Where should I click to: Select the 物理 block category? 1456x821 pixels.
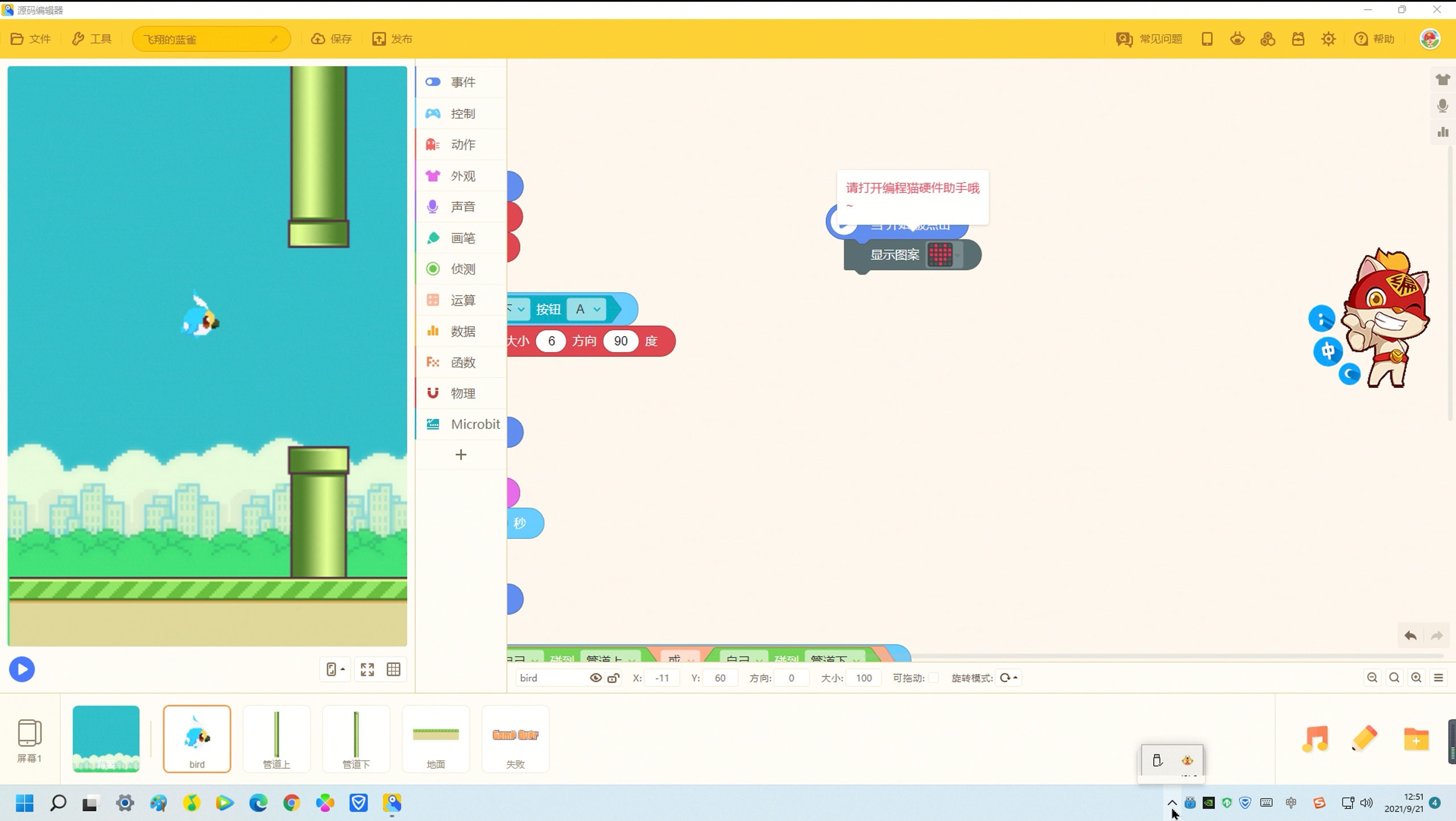(461, 393)
